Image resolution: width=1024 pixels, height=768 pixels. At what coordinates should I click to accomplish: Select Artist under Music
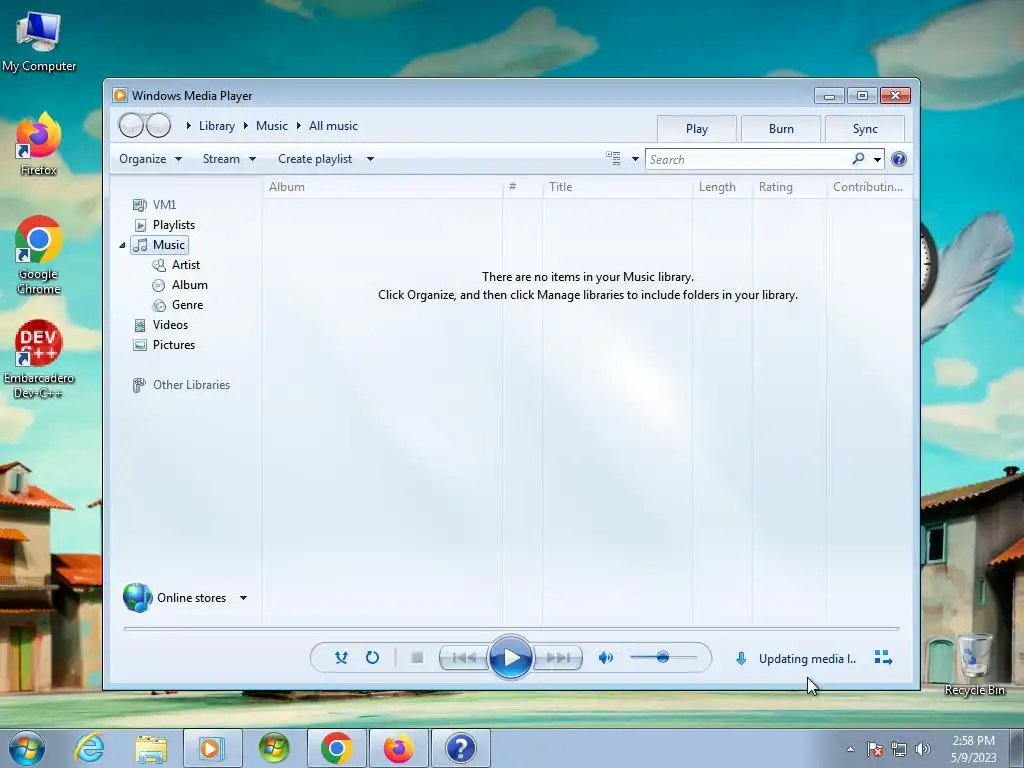[176, 264]
